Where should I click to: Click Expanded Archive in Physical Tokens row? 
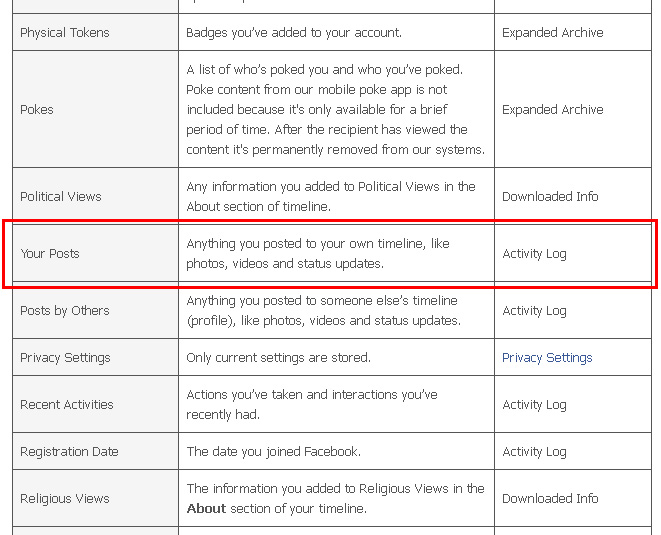pos(552,33)
